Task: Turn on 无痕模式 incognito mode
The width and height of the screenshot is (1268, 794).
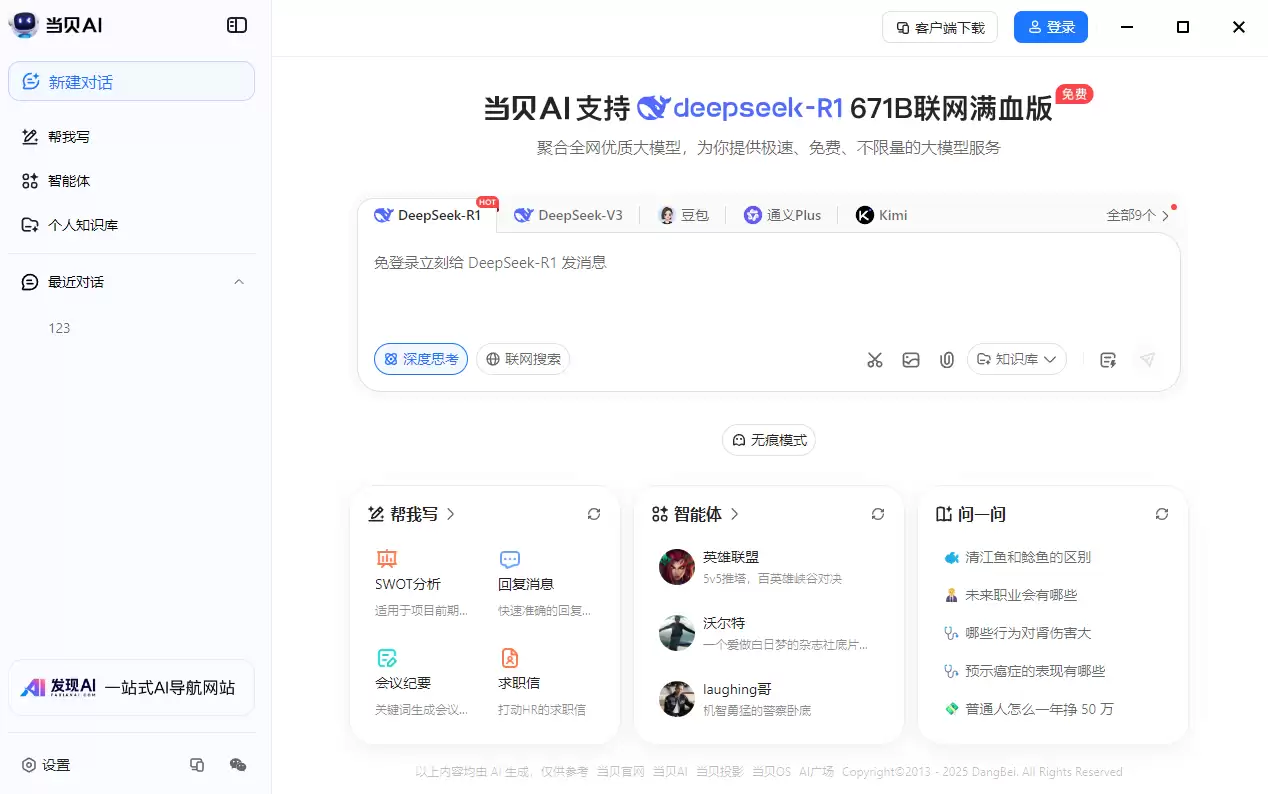Action: pyautogui.click(x=769, y=440)
